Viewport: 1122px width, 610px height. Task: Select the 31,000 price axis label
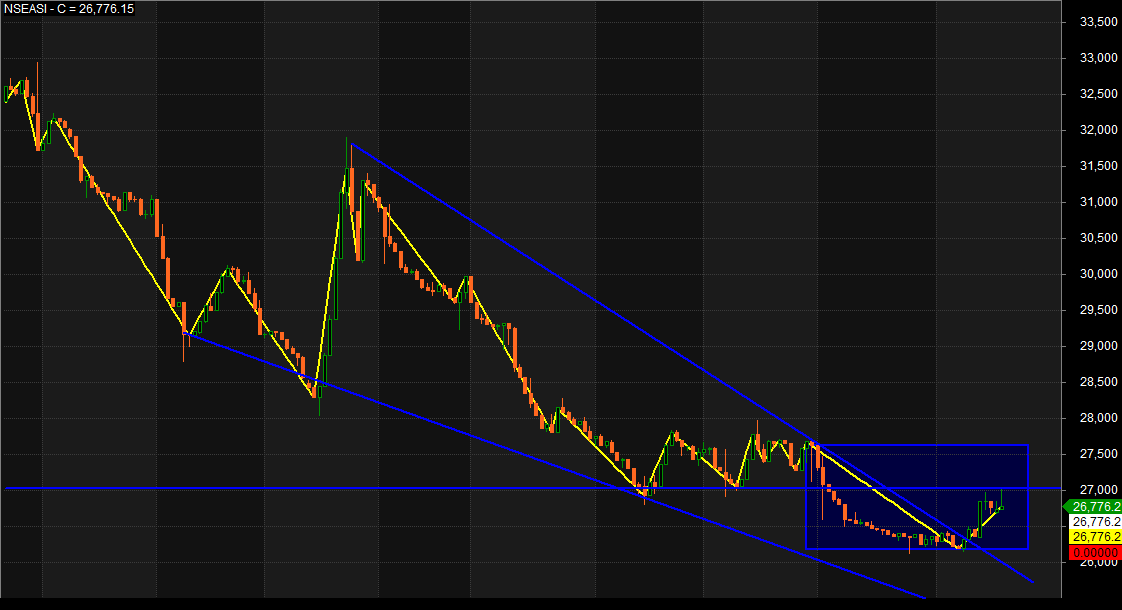[x=1098, y=202]
